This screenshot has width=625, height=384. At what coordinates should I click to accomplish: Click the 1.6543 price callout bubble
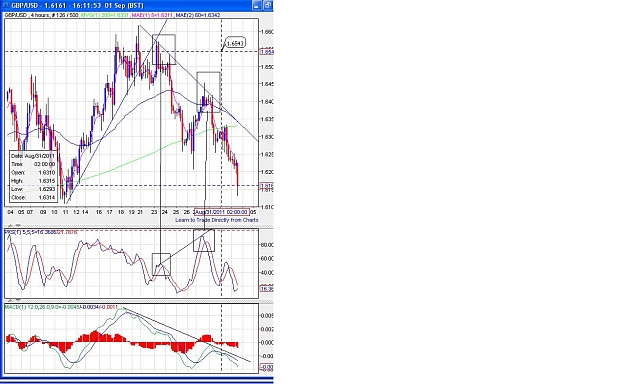[x=235, y=43]
